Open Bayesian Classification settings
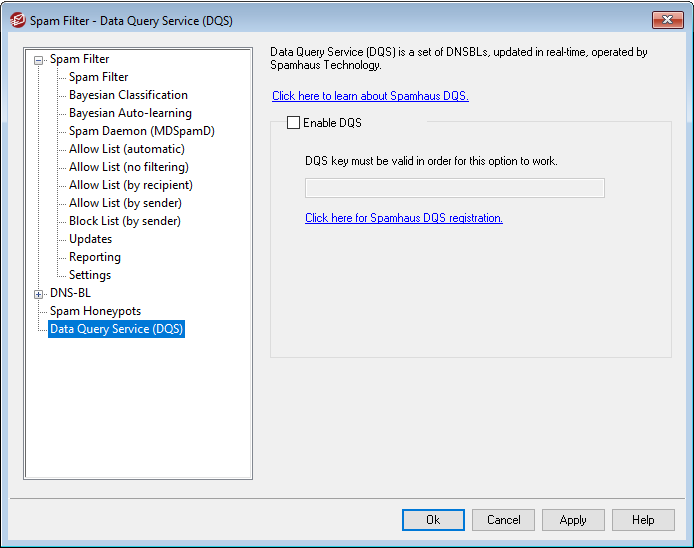This screenshot has width=694, height=548. [128, 95]
